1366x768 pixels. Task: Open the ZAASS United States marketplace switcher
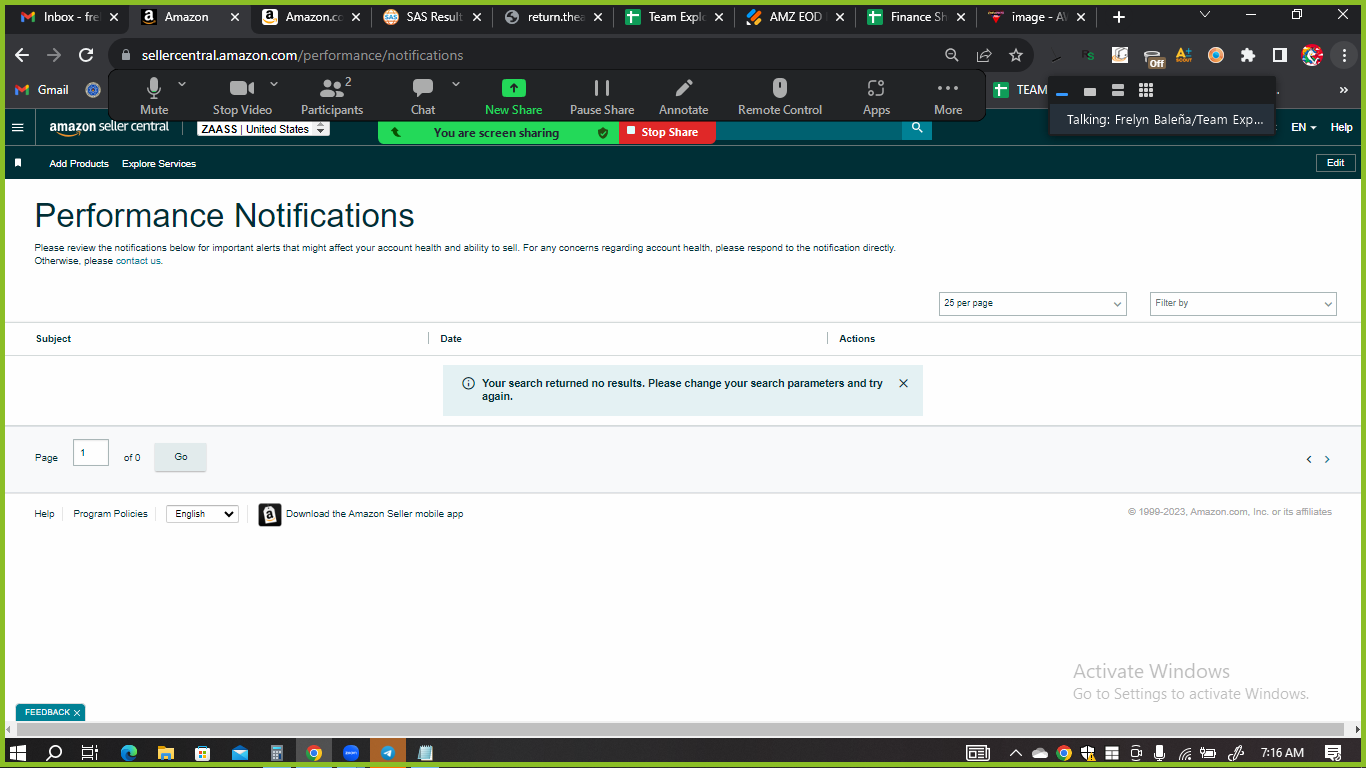coord(263,129)
